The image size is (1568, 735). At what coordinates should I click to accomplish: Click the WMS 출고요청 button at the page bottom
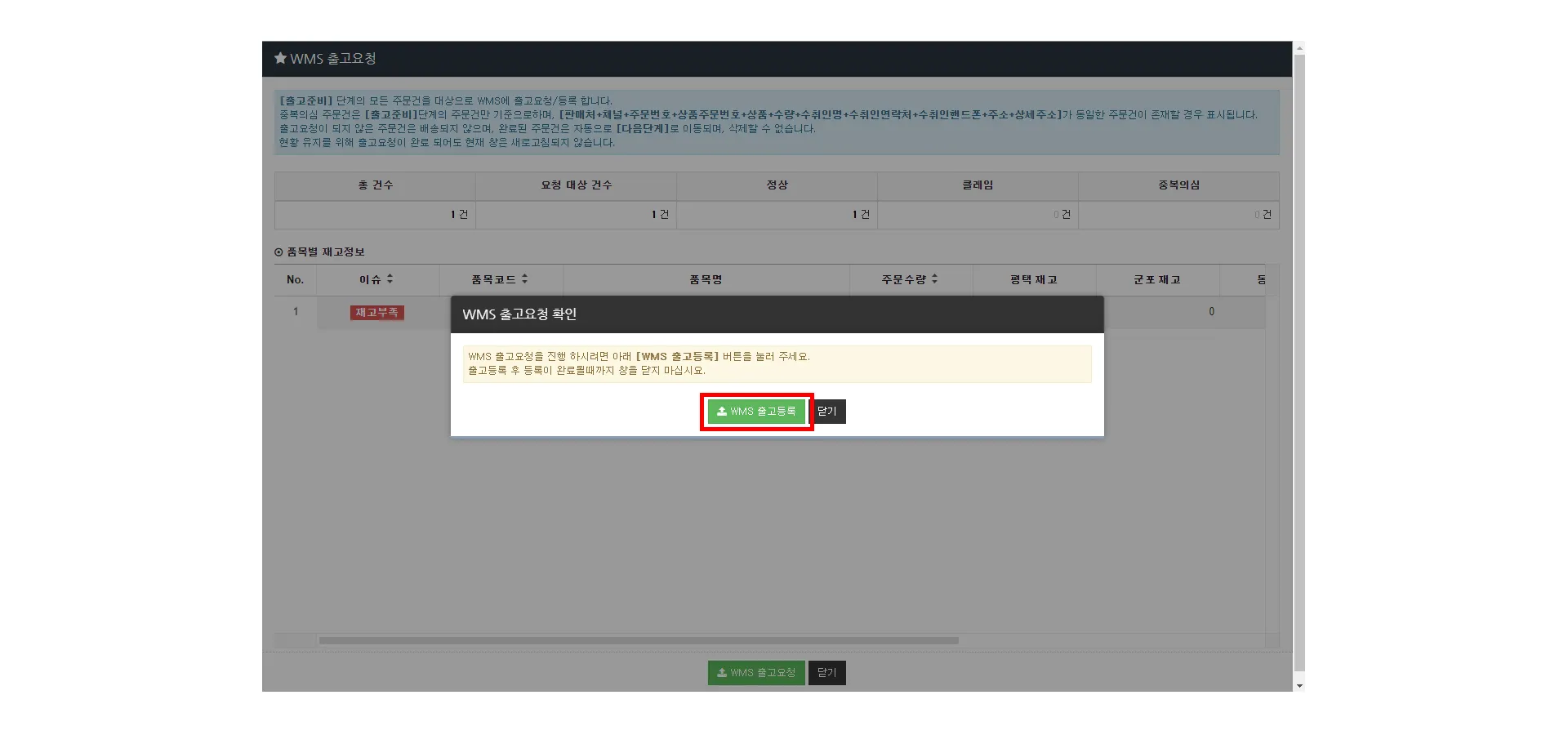pos(756,673)
